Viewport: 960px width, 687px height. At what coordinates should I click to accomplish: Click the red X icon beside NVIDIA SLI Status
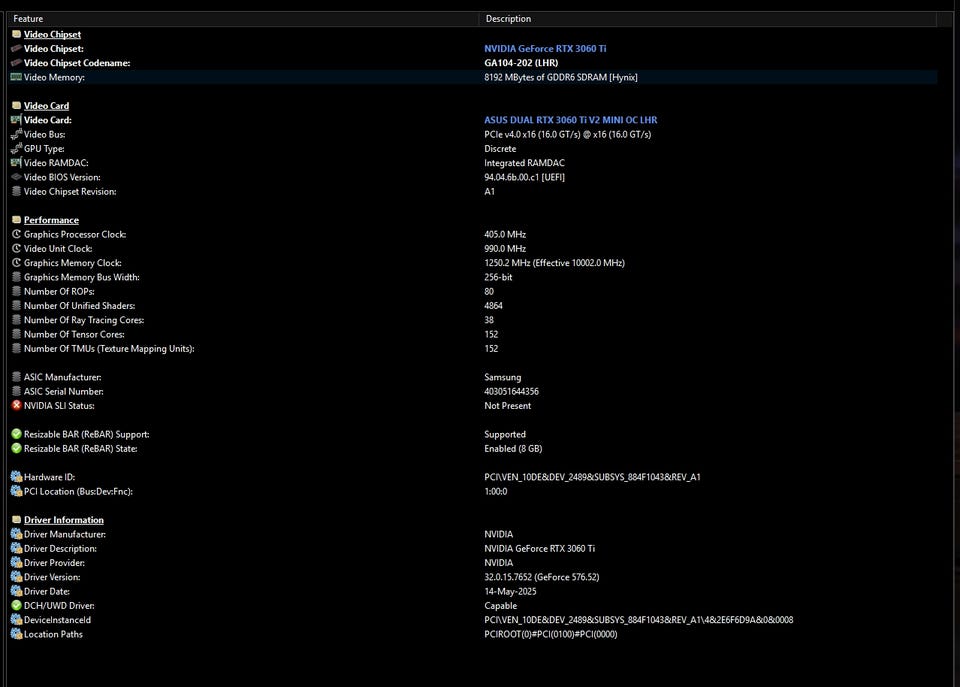pyautogui.click(x=17, y=405)
